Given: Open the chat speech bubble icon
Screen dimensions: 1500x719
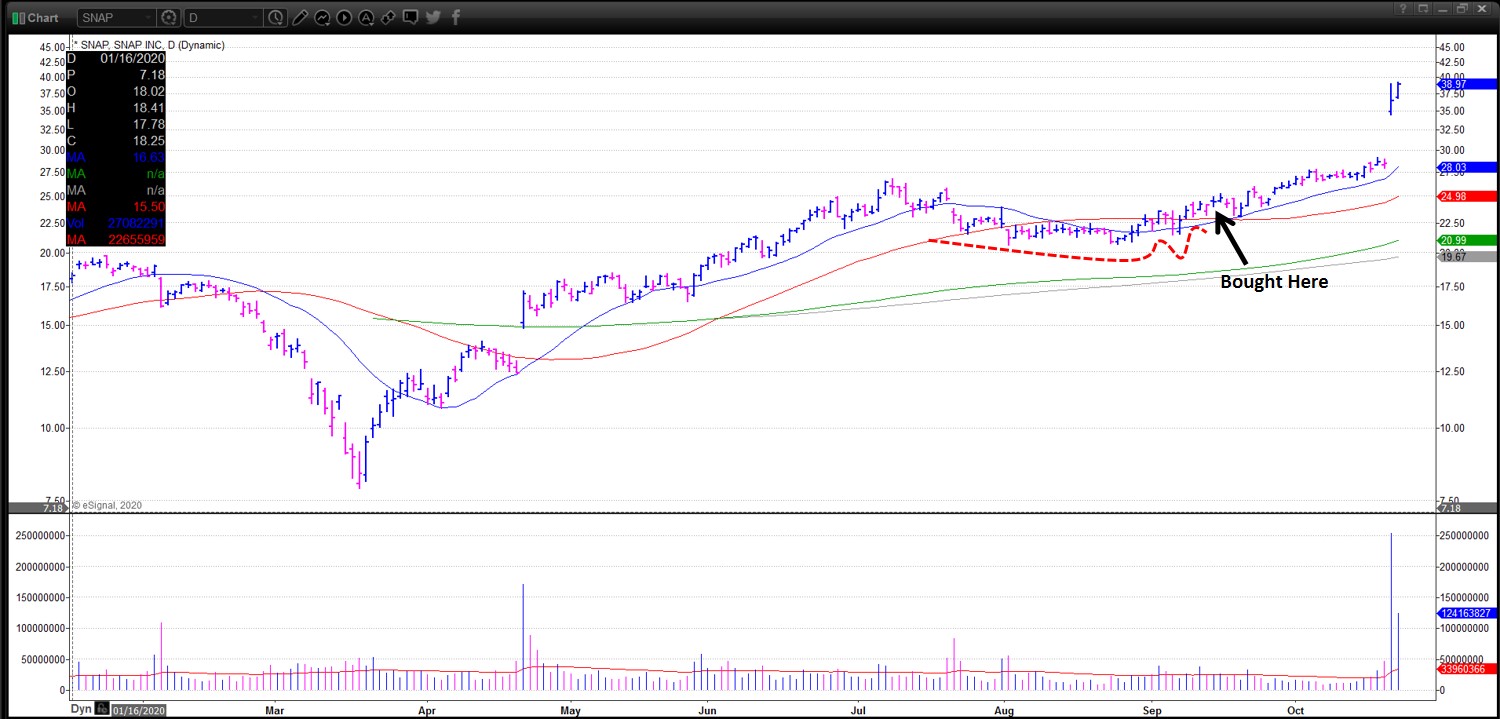Looking at the screenshot, I should (411, 16).
